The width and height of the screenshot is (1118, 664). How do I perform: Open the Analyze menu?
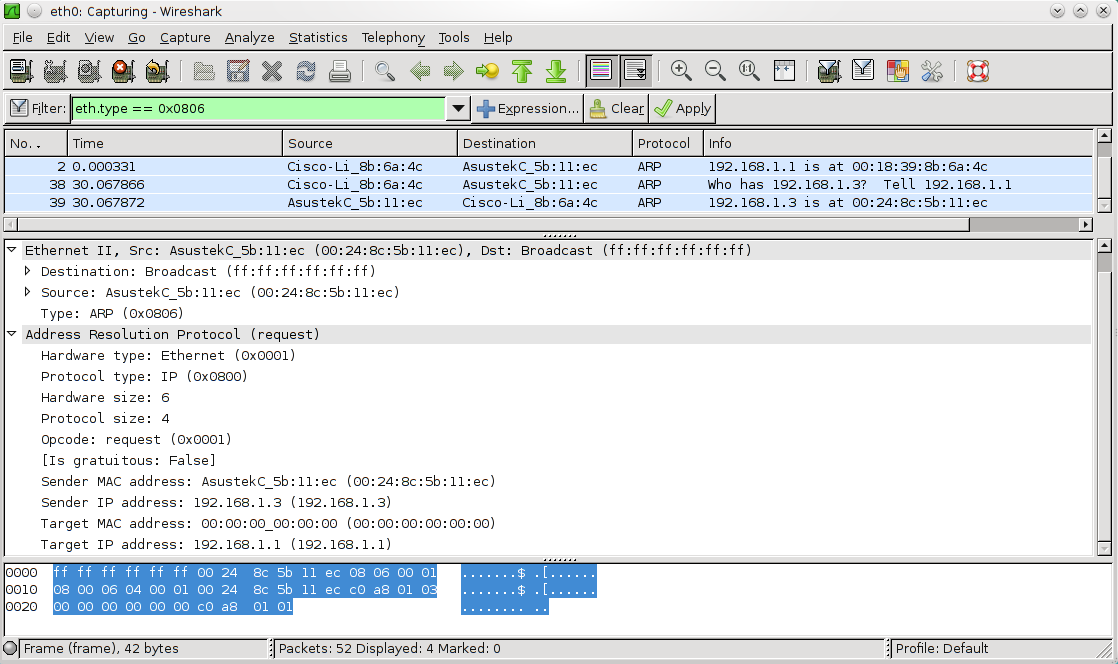[250, 38]
